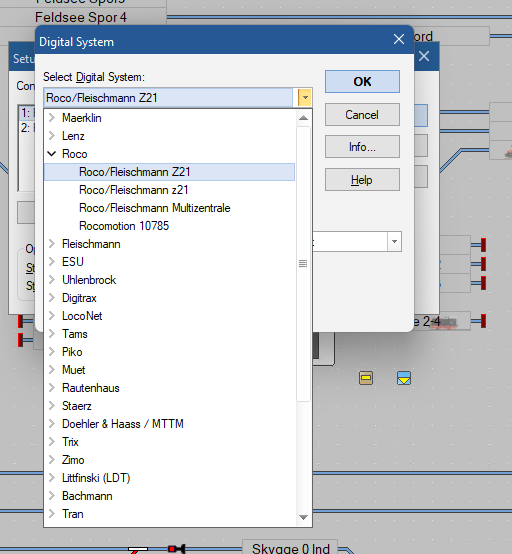Image resolution: width=512 pixels, height=554 pixels.
Task: Select the Littfinski (LDT) entry
Action: (x=96, y=478)
